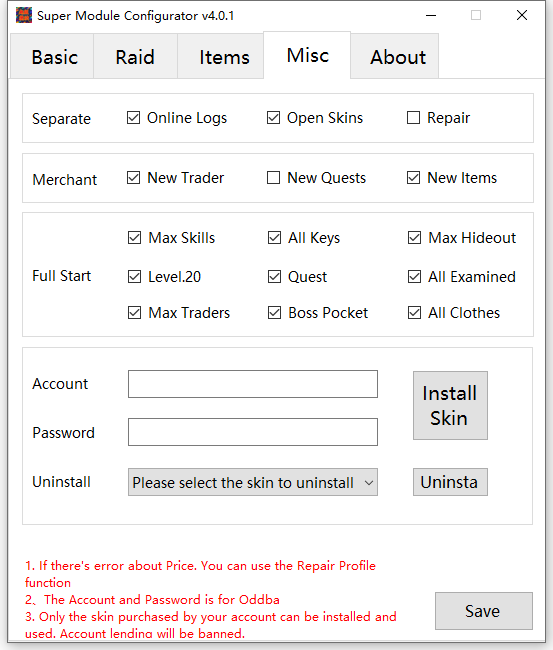The width and height of the screenshot is (553, 650).
Task: Close the Super Module Configurator window
Action: [522, 15]
